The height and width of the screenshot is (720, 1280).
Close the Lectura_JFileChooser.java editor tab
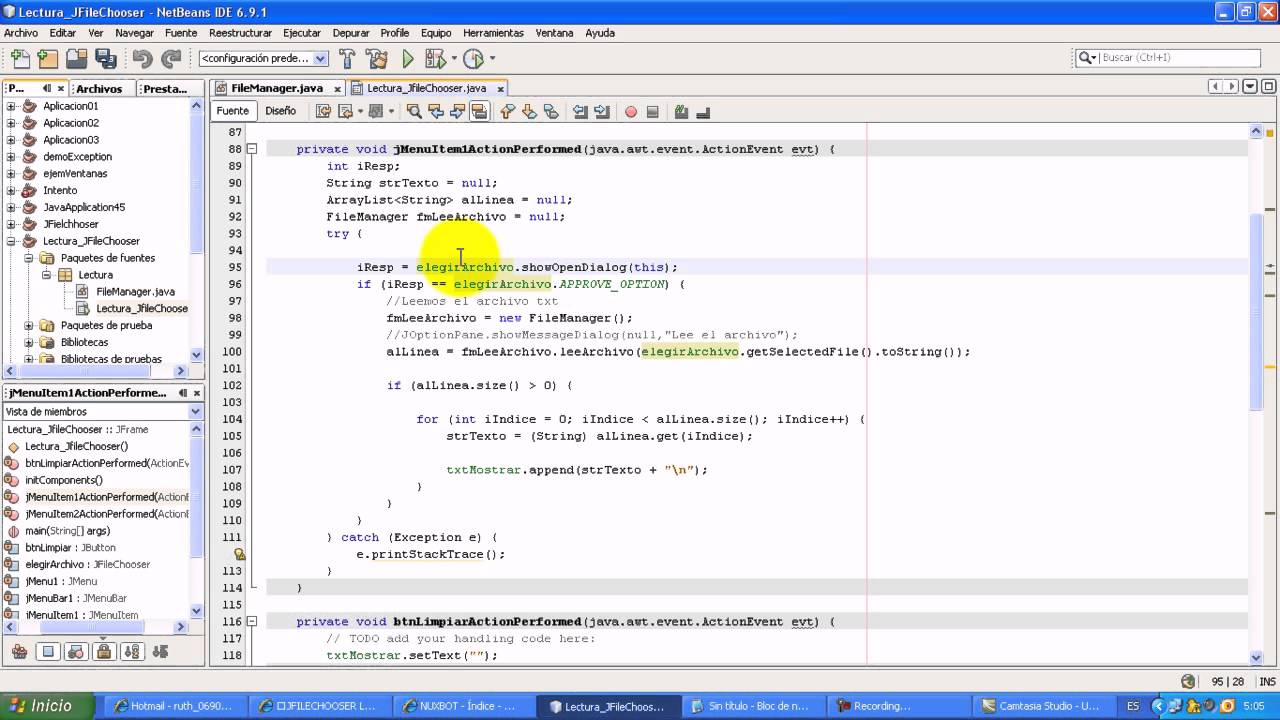(500, 89)
